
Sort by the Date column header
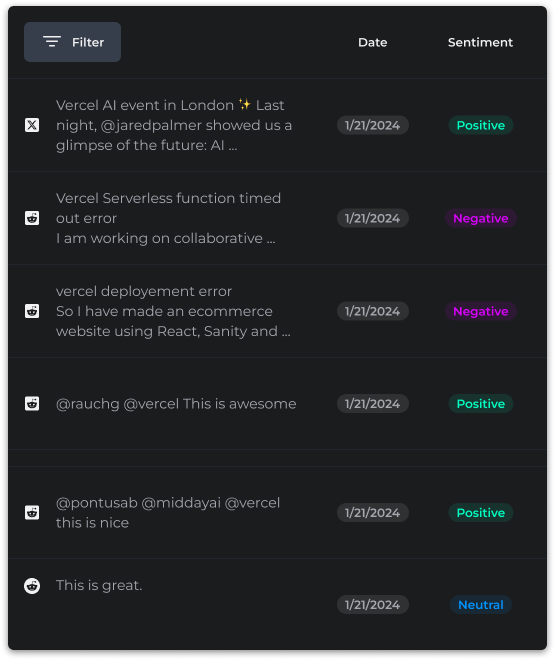pyautogui.click(x=372, y=42)
